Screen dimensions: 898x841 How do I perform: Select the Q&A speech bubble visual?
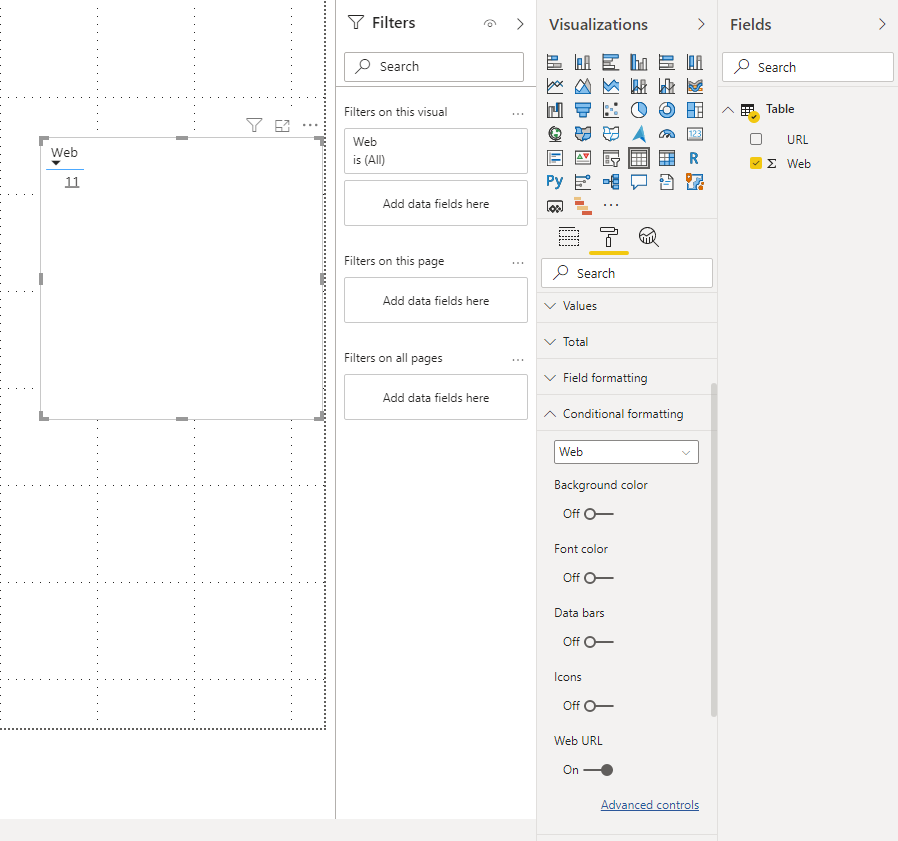639,182
